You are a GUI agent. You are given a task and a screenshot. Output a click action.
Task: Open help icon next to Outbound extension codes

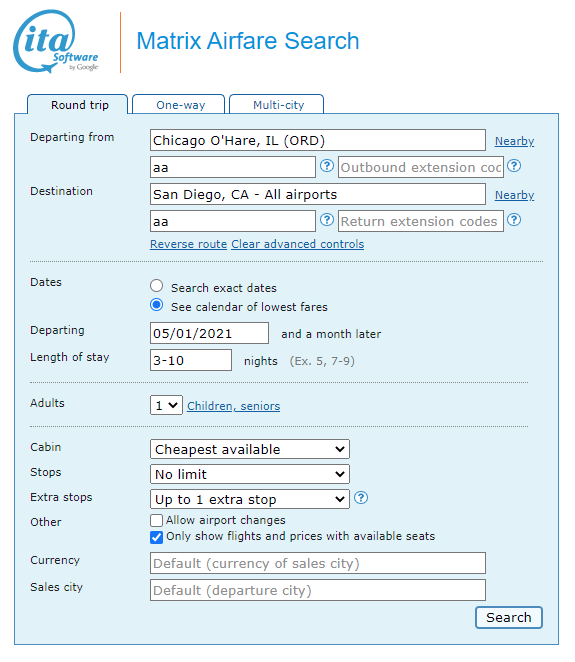click(x=514, y=166)
